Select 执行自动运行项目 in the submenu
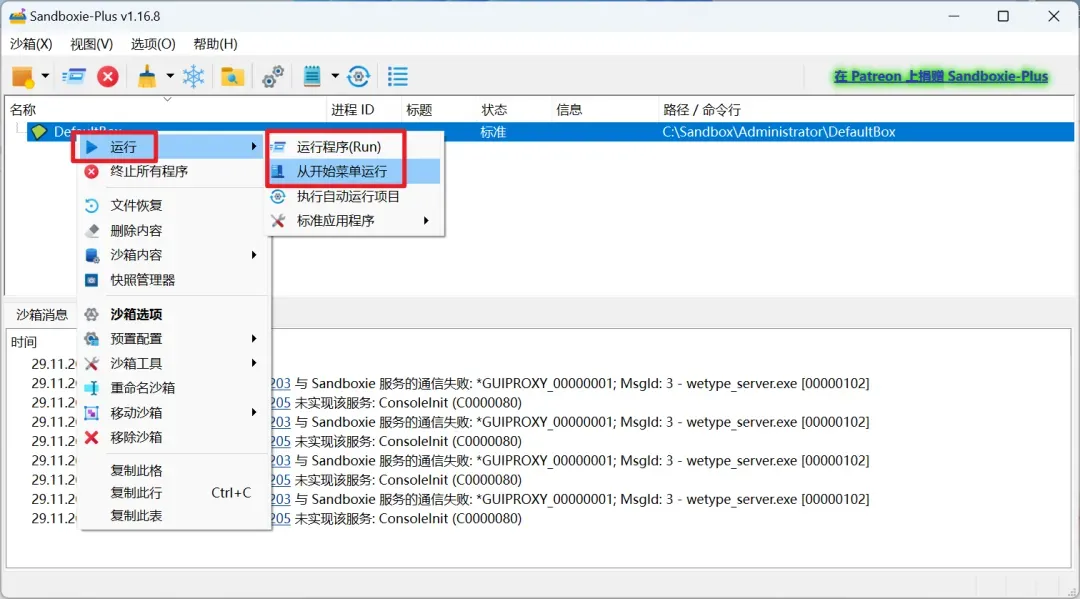 click(x=355, y=196)
